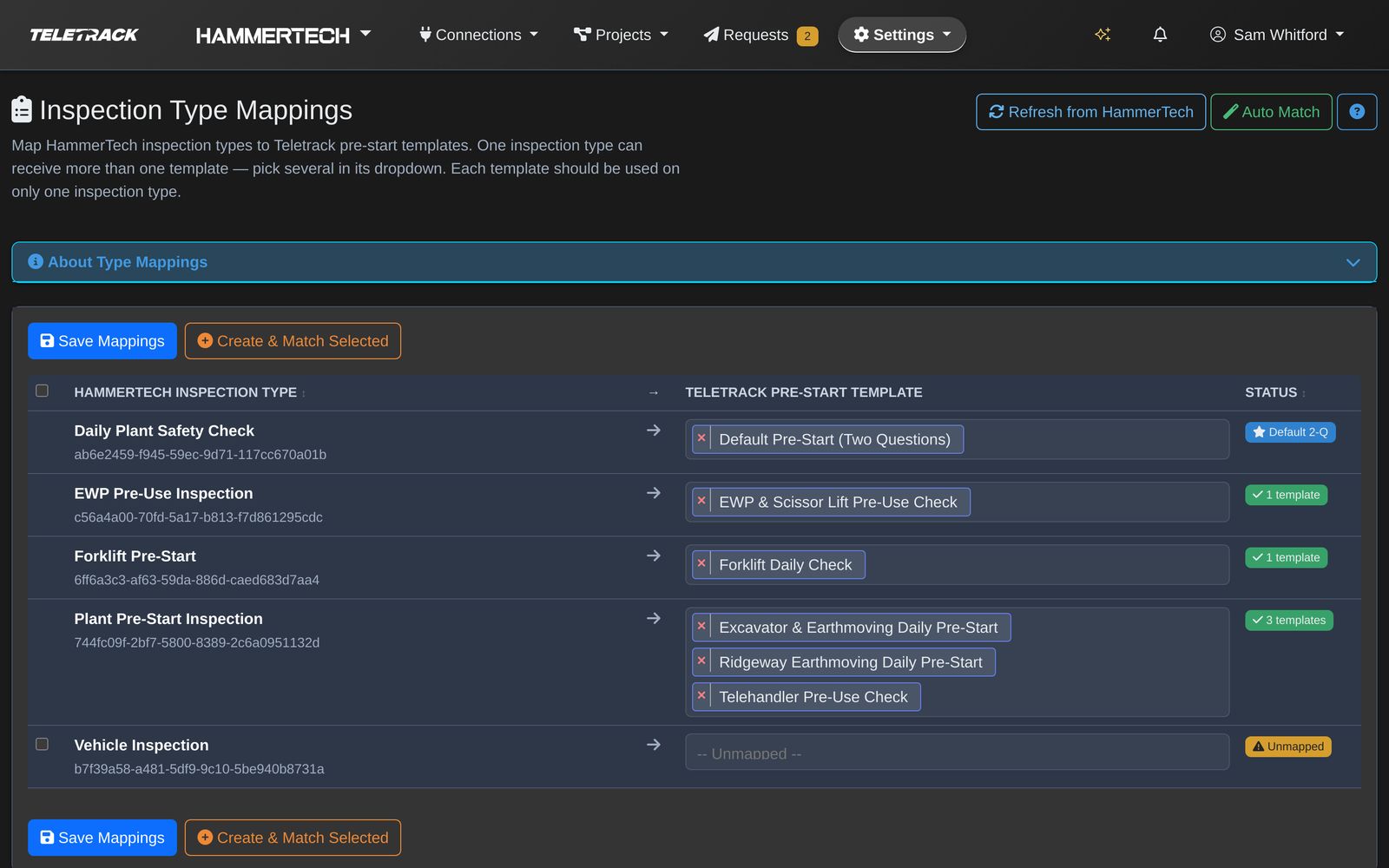Click the Daily Plant Safety Check template field
The height and width of the screenshot is (868, 1389).
[957, 439]
